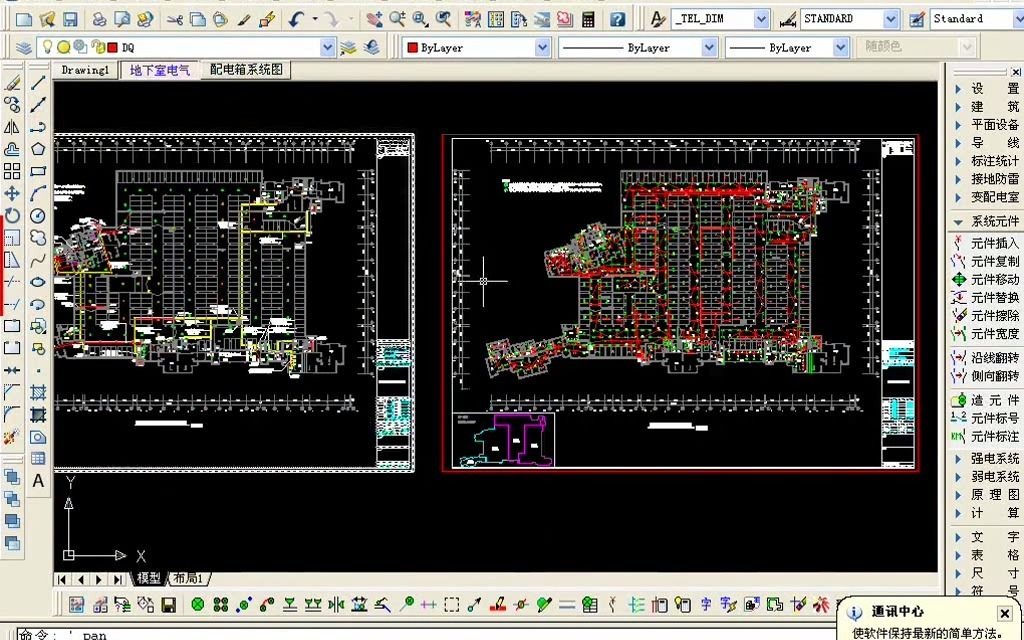Screen dimensions: 1024x640
Task: Select the Line tool in draw toolbar
Action: coord(38,82)
